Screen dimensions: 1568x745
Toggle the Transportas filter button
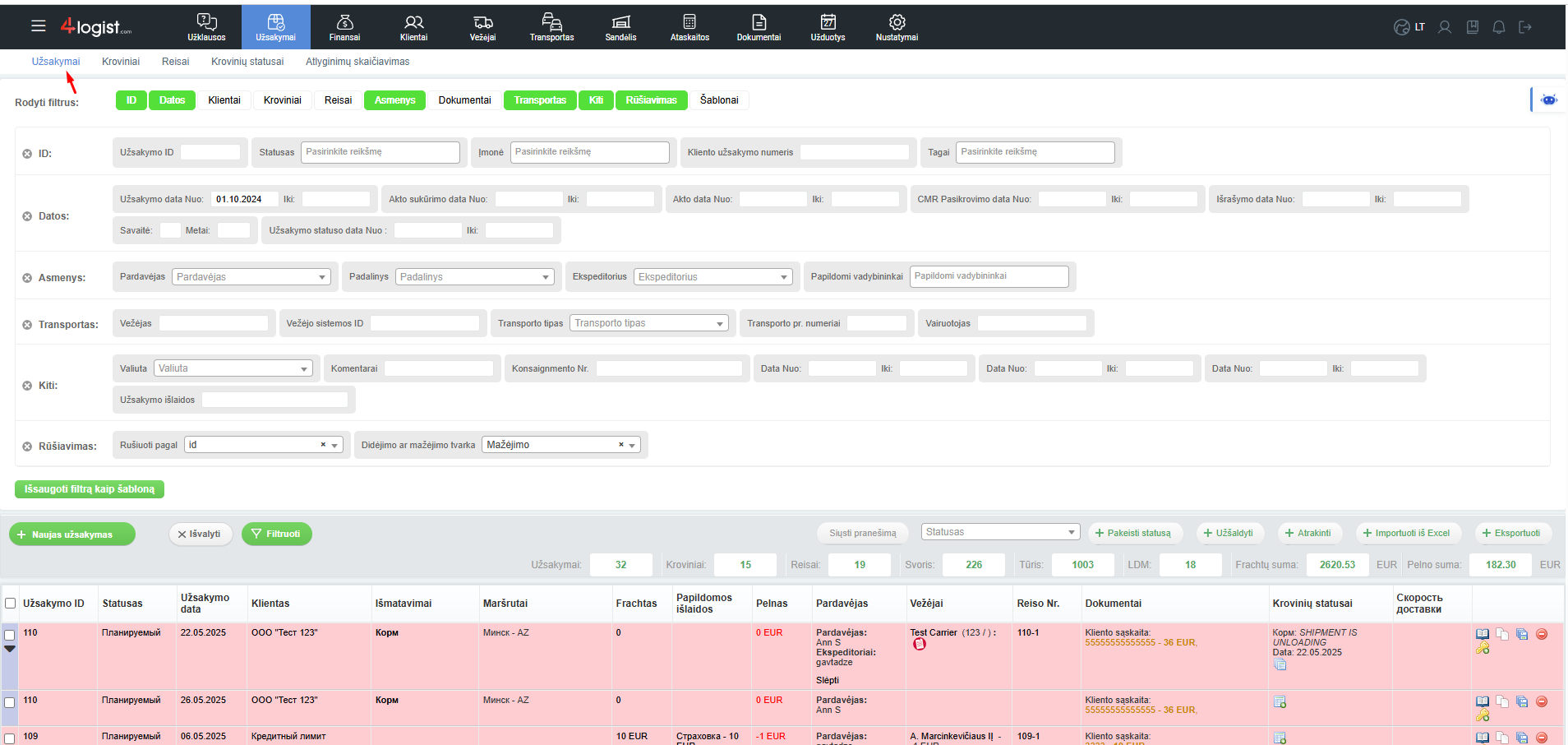tap(540, 100)
